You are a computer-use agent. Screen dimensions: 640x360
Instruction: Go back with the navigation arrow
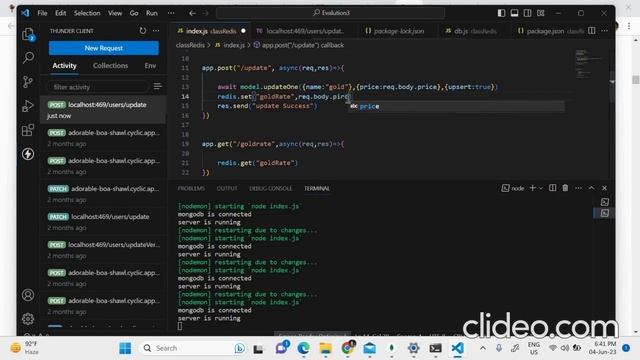(192, 13)
